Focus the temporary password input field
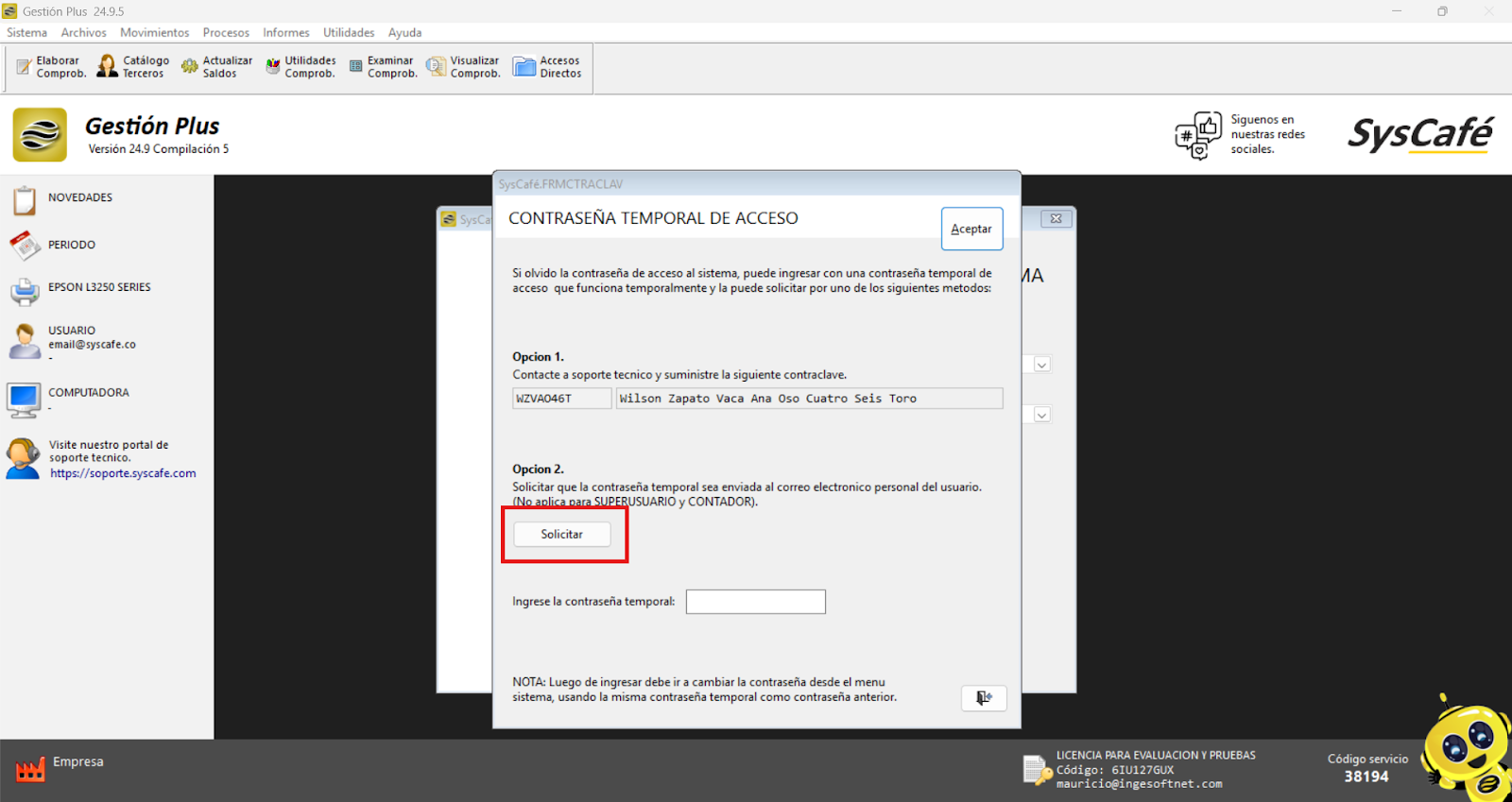This screenshot has height=802, width=1512. point(755,602)
